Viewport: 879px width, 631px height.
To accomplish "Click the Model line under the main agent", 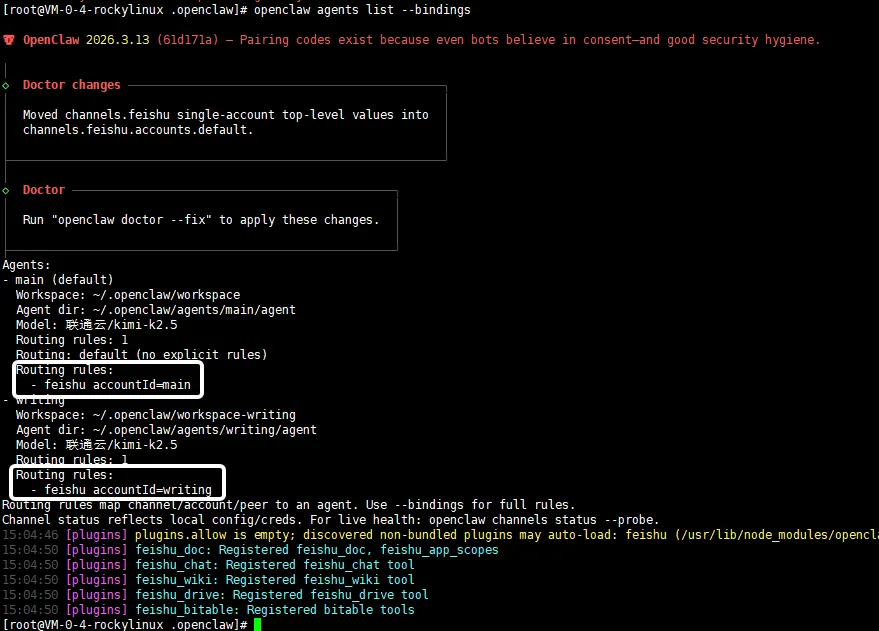I will click(x=96, y=325).
